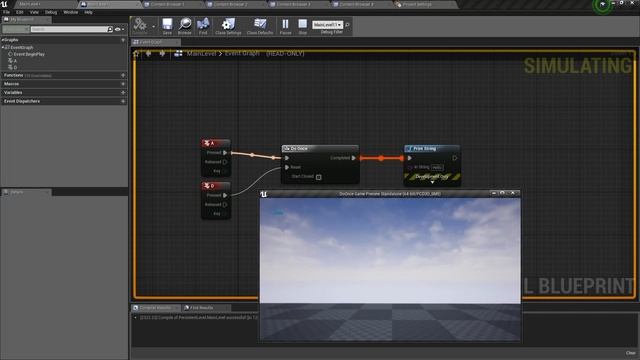This screenshot has height=360, width=640.
Task: Open the File menu
Action: (x=7, y=12)
